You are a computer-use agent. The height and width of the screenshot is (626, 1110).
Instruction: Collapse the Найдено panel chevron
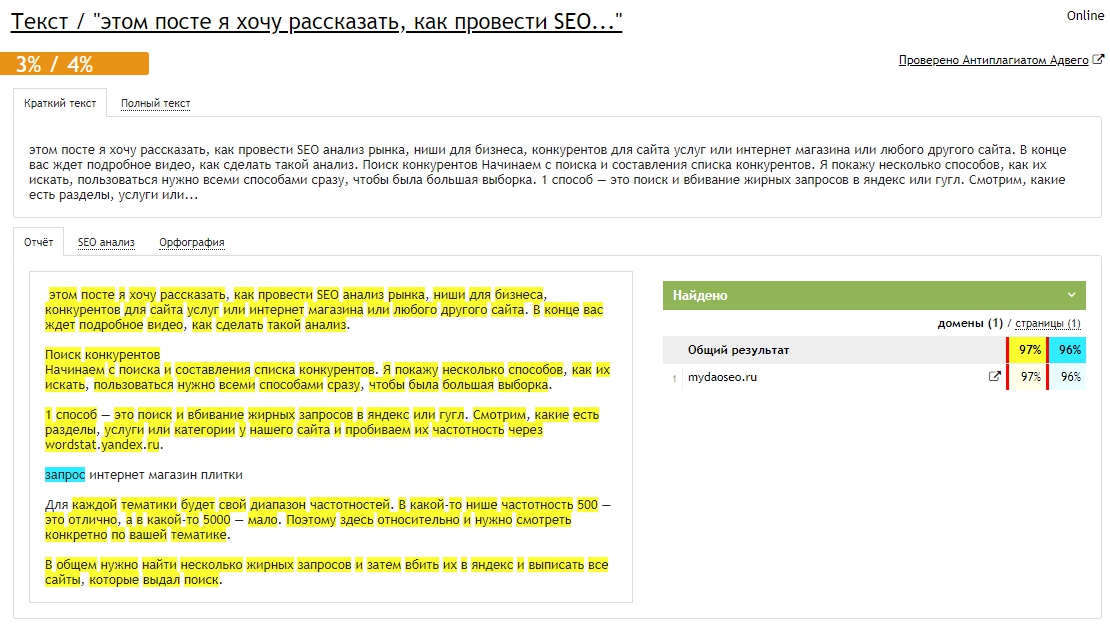click(x=1071, y=295)
